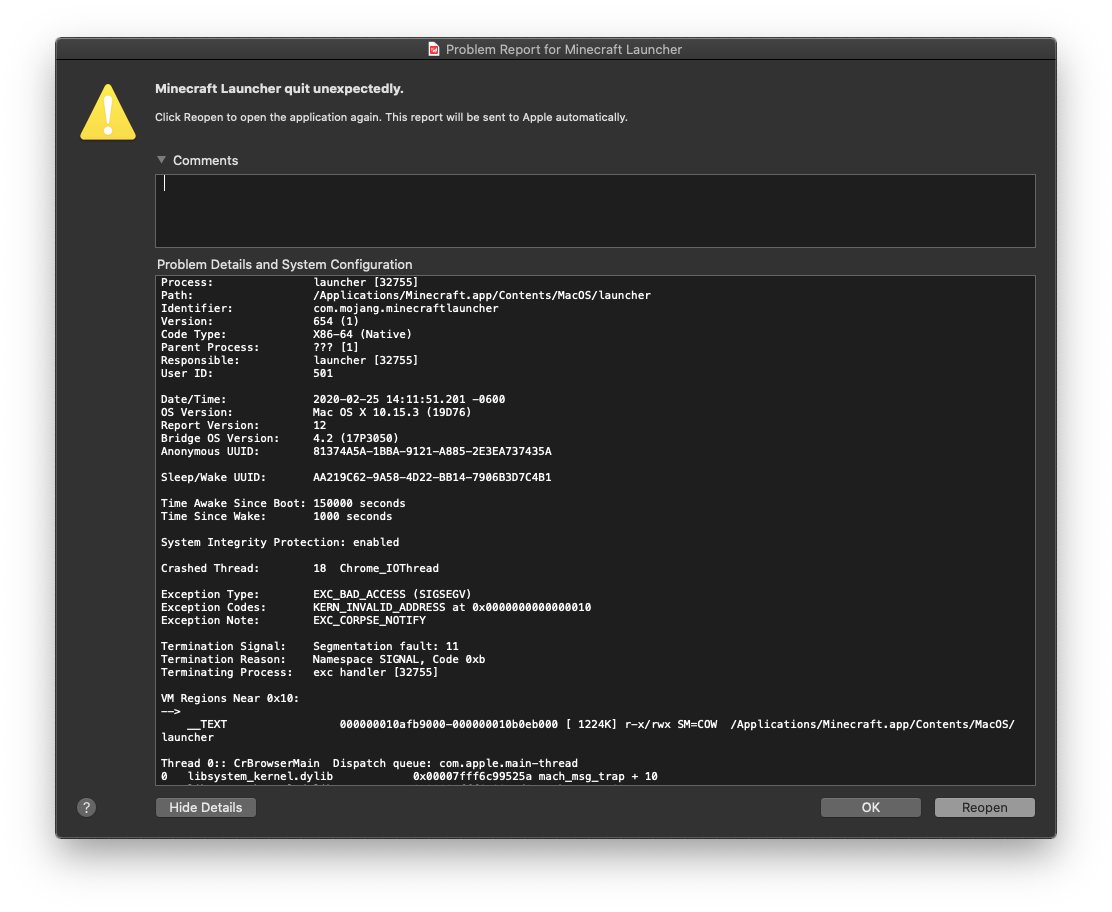Image resolution: width=1112 pixels, height=912 pixels.
Task: Click the Sleep/Wake UUID line
Action: 356,477
